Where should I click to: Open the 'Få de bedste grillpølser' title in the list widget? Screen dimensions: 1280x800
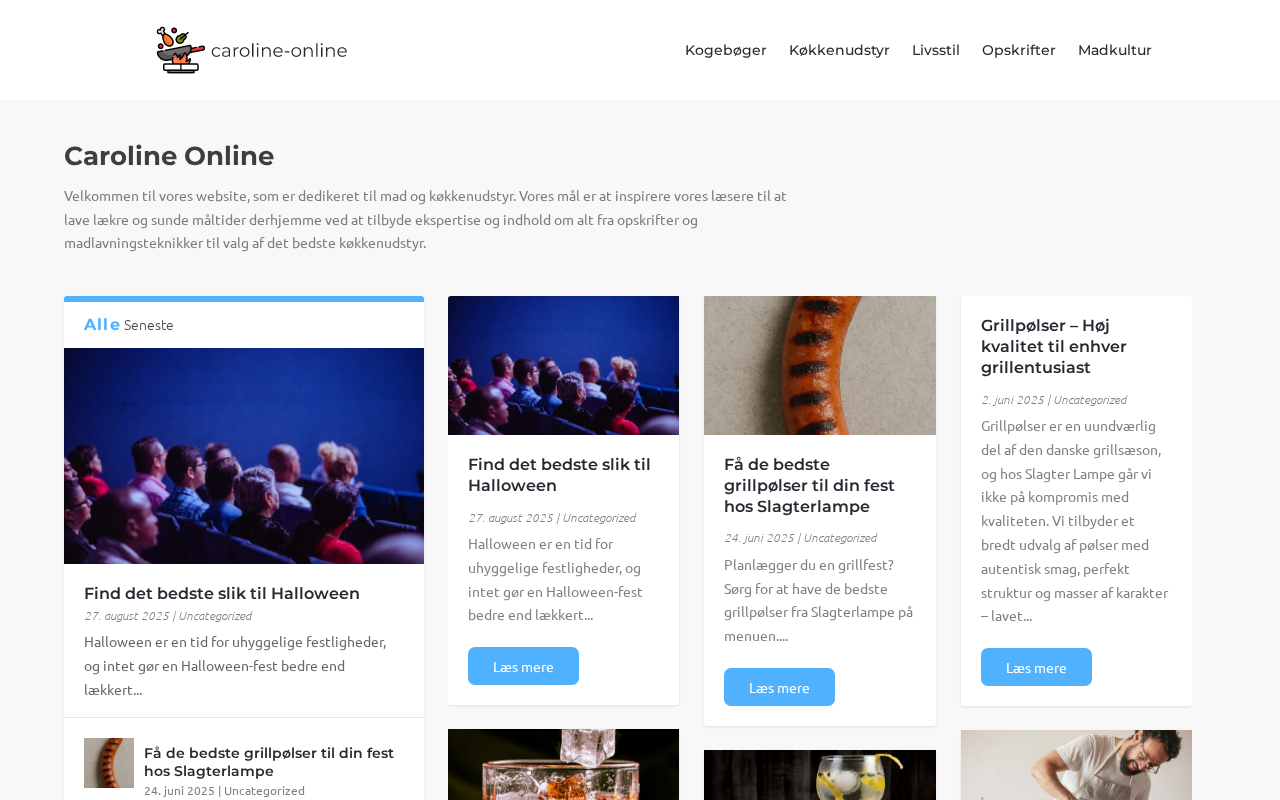269,762
